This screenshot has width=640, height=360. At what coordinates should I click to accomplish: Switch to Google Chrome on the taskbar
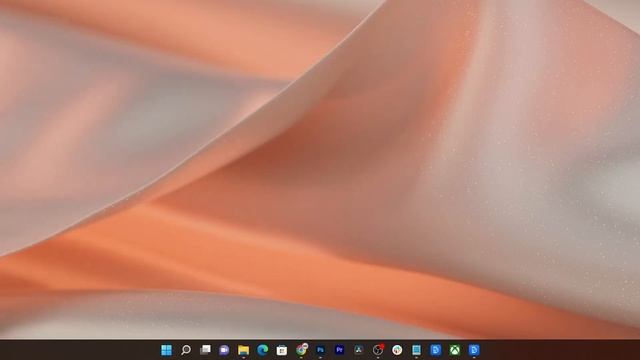pyautogui.click(x=301, y=349)
